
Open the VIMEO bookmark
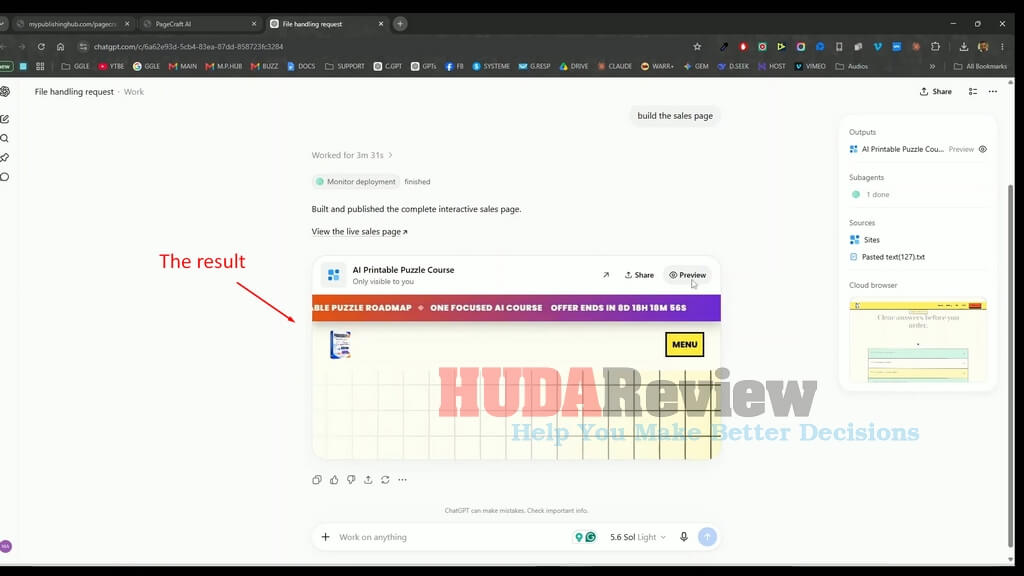810,67
